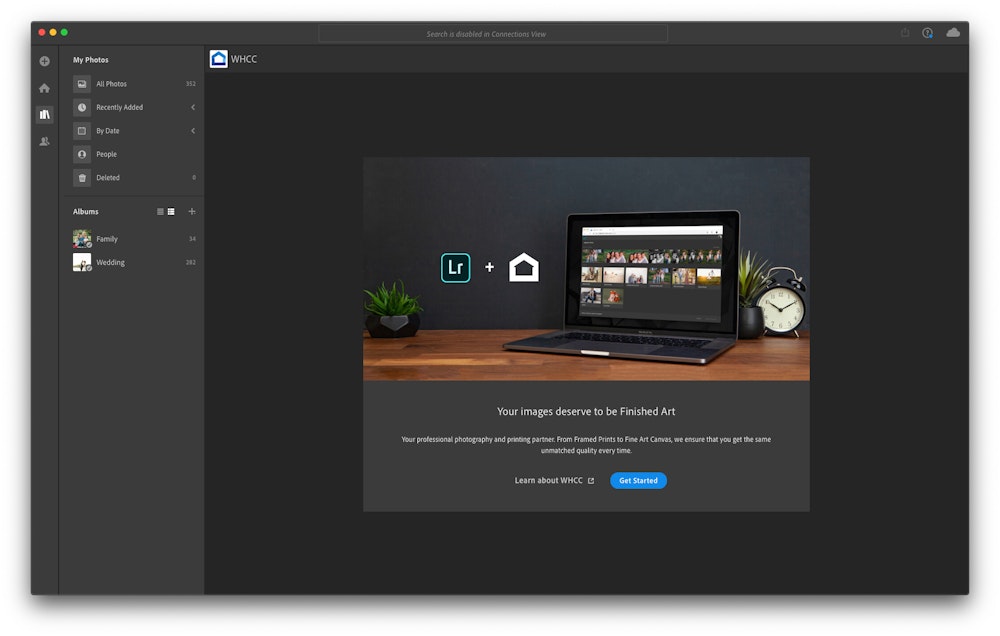Click the Add Photos plus icon
The width and height of the screenshot is (1000, 636).
pyautogui.click(x=44, y=61)
